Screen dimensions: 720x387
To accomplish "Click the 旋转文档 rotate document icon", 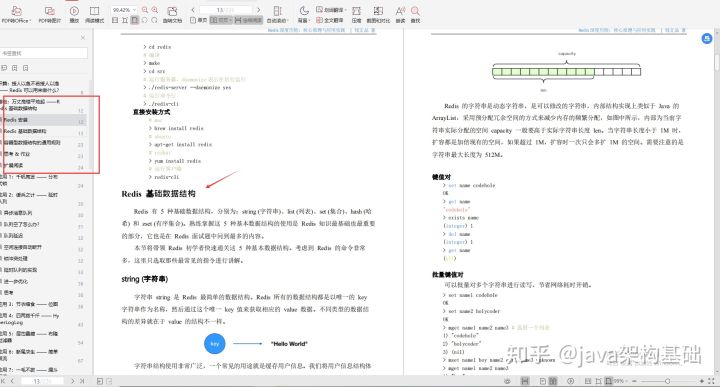I will (x=172, y=14).
